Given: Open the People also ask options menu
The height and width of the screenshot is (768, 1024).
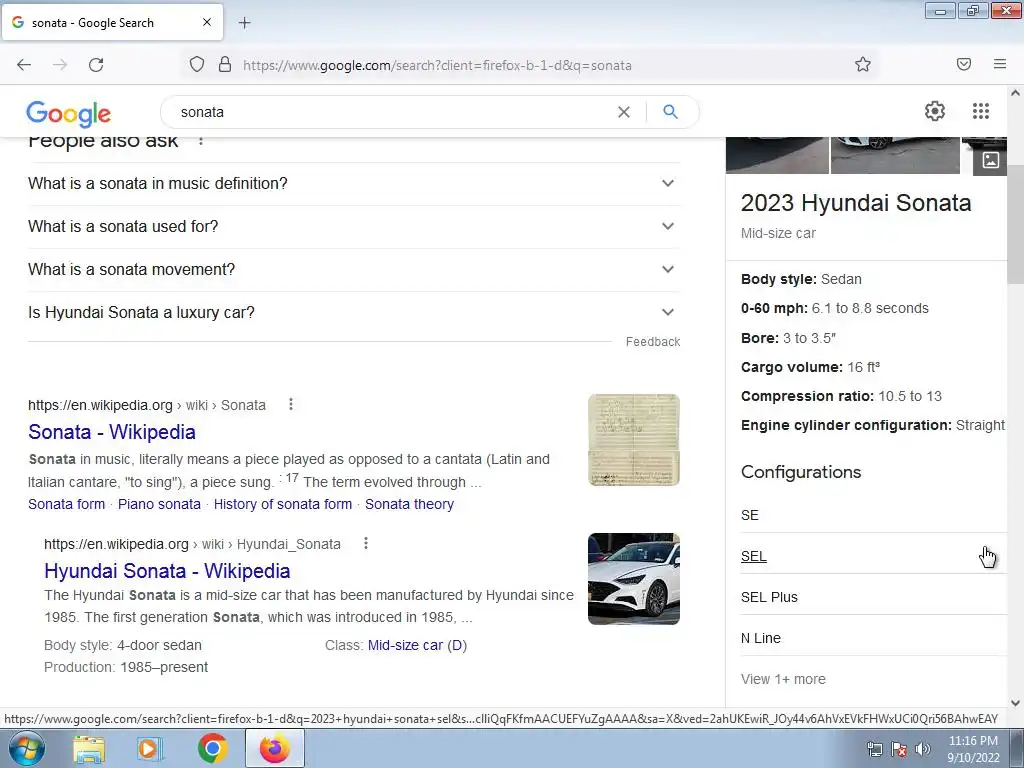Looking at the screenshot, I should coord(201,140).
